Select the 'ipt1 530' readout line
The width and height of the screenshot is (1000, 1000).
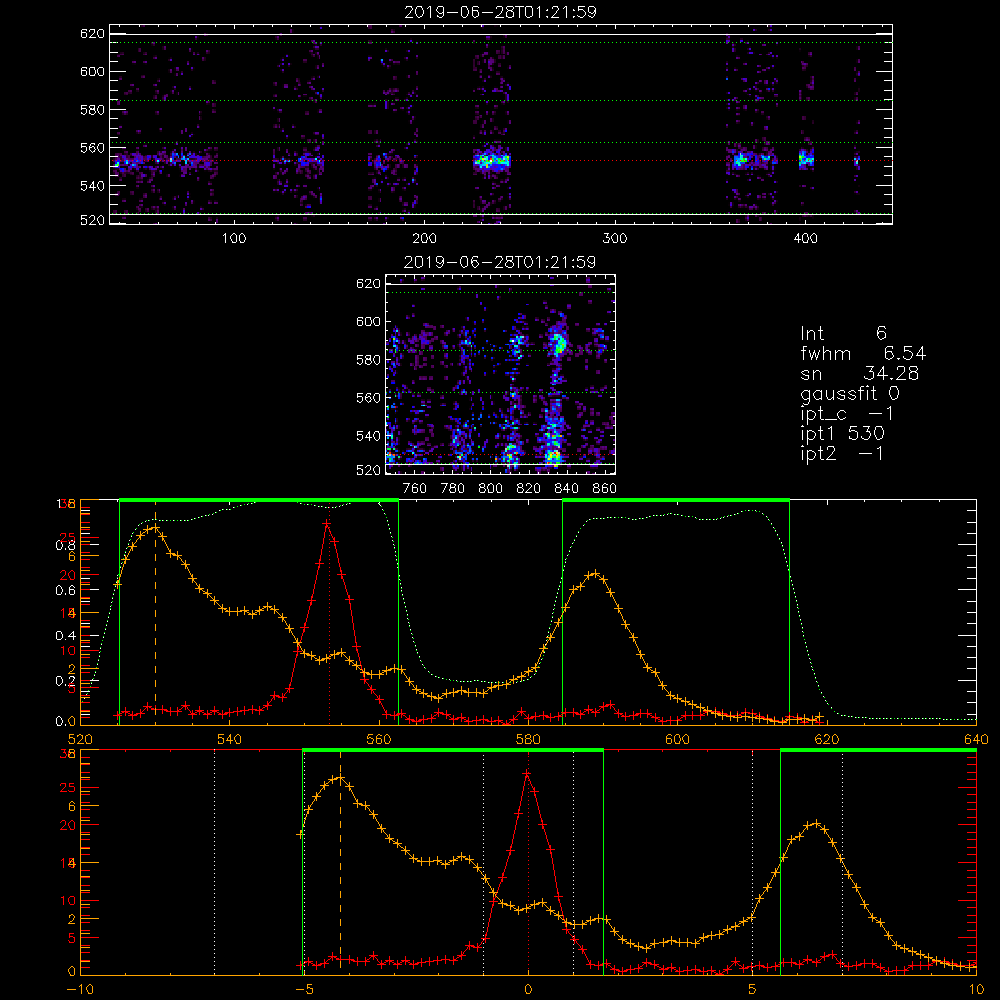click(x=842, y=434)
